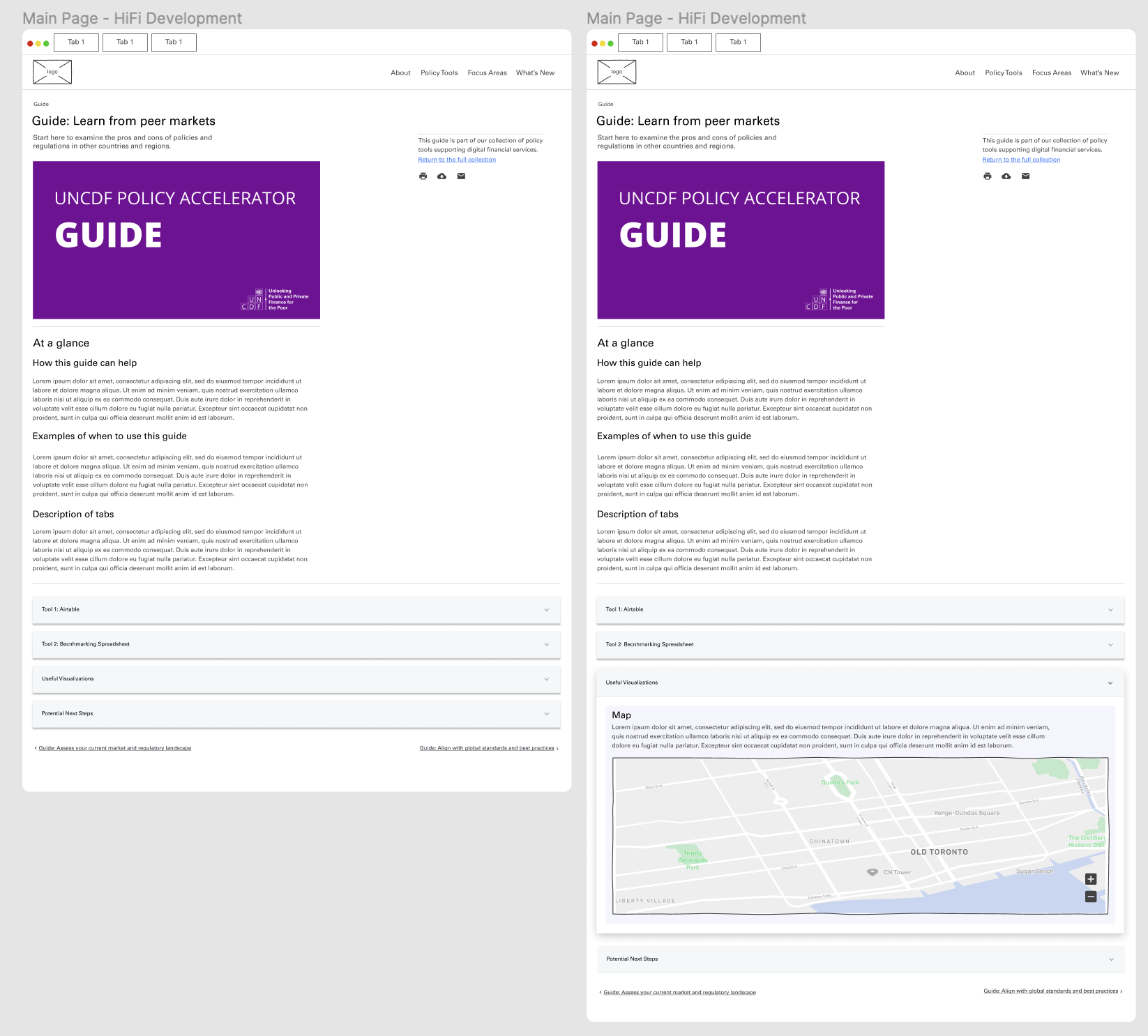Click Return to the full collection, right mockup

tap(1021, 160)
